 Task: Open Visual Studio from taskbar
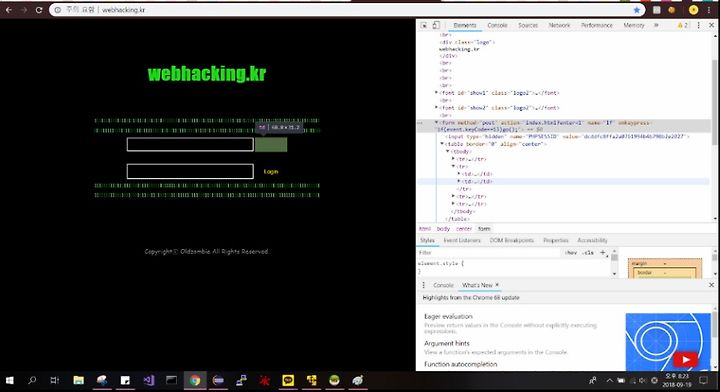[x=148, y=380]
